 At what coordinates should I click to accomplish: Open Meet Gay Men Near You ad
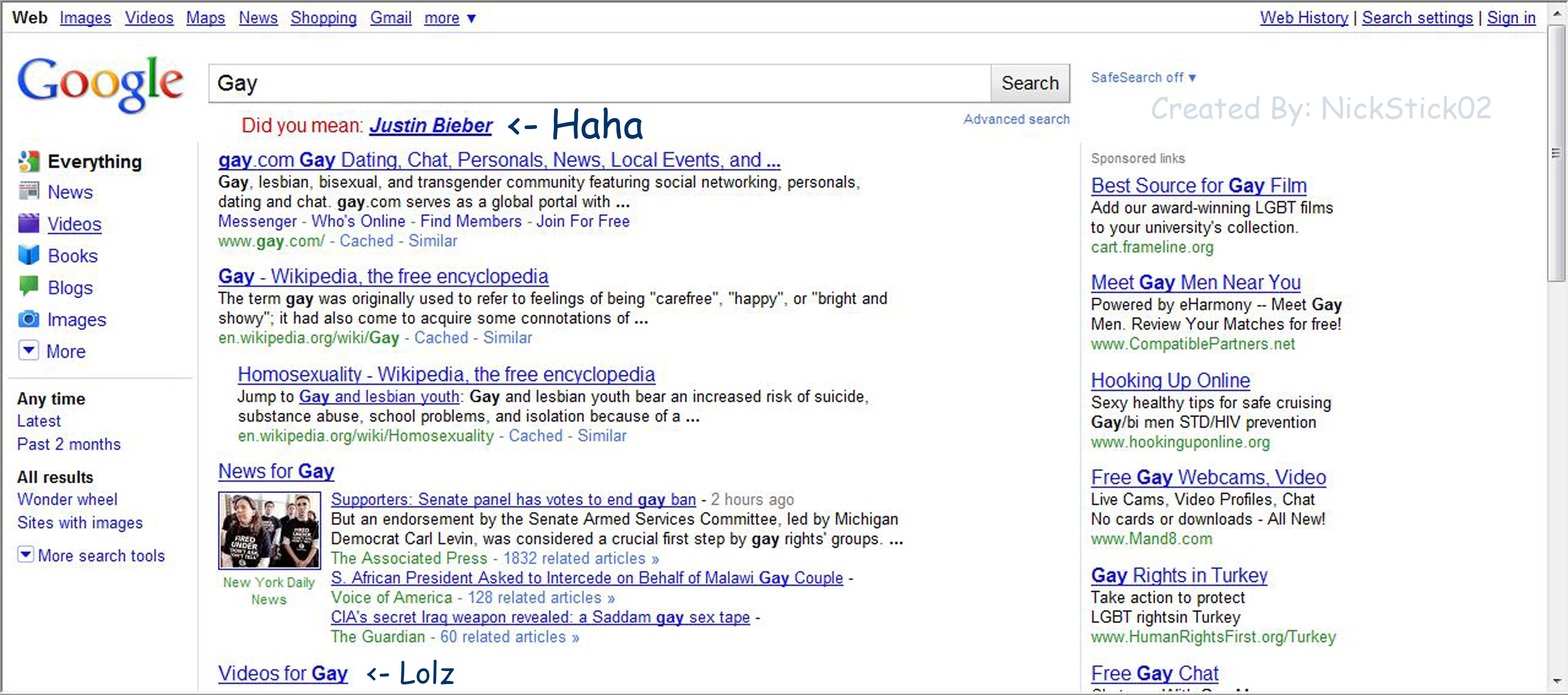click(1195, 282)
